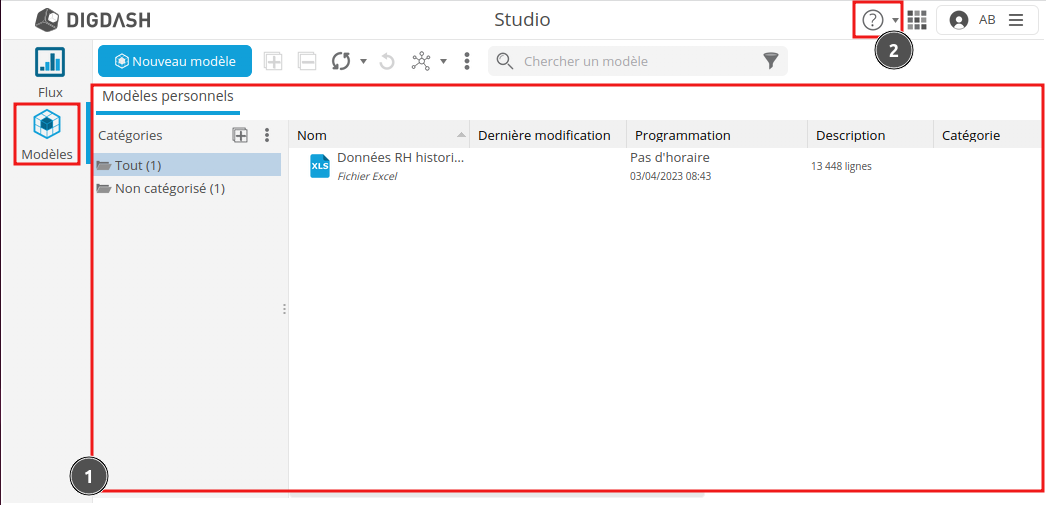Viewport: 1046px width, 505px height.
Task: Open the applications grid launcher
Action: (917, 20)
